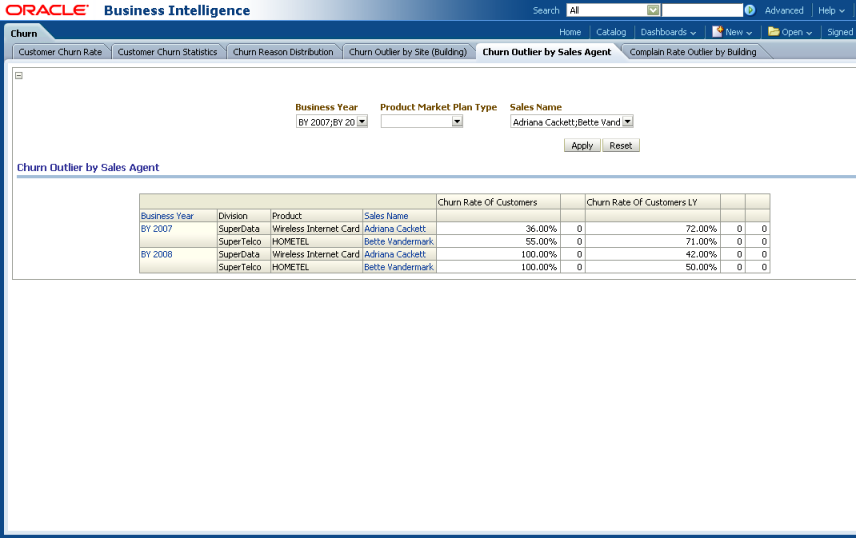
Task: Click BY 2007 row link
Action: 156,229
